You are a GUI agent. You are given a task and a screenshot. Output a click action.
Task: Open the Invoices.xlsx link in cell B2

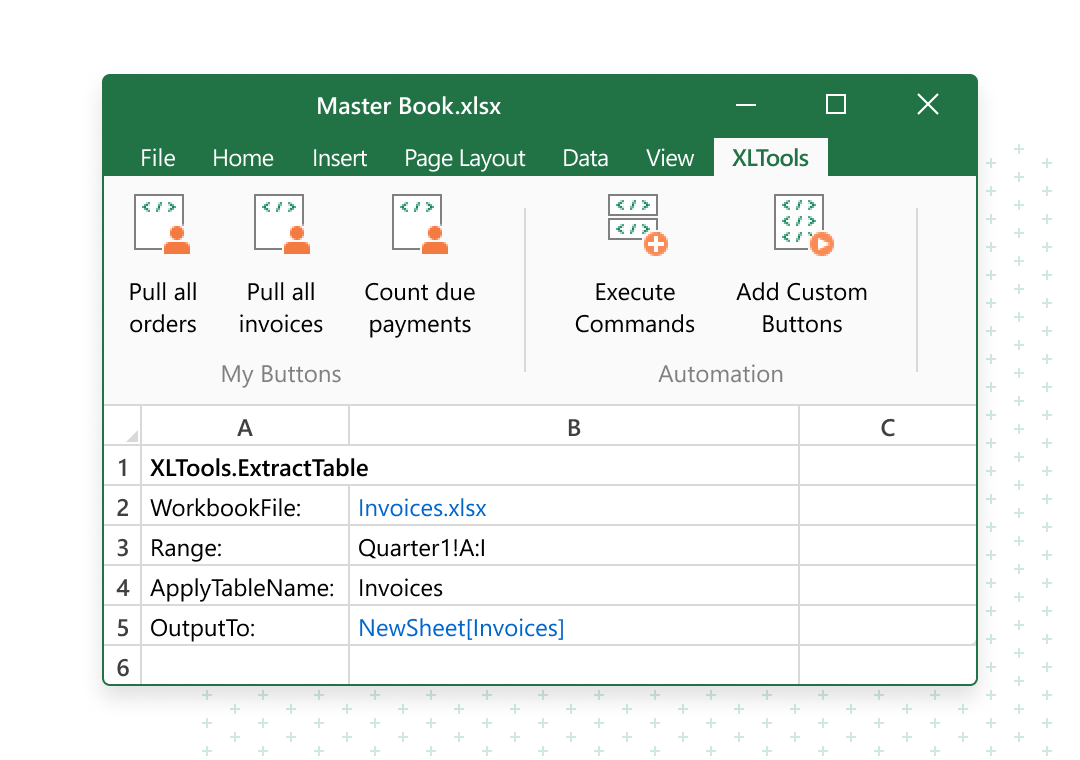tap(422, 508)
